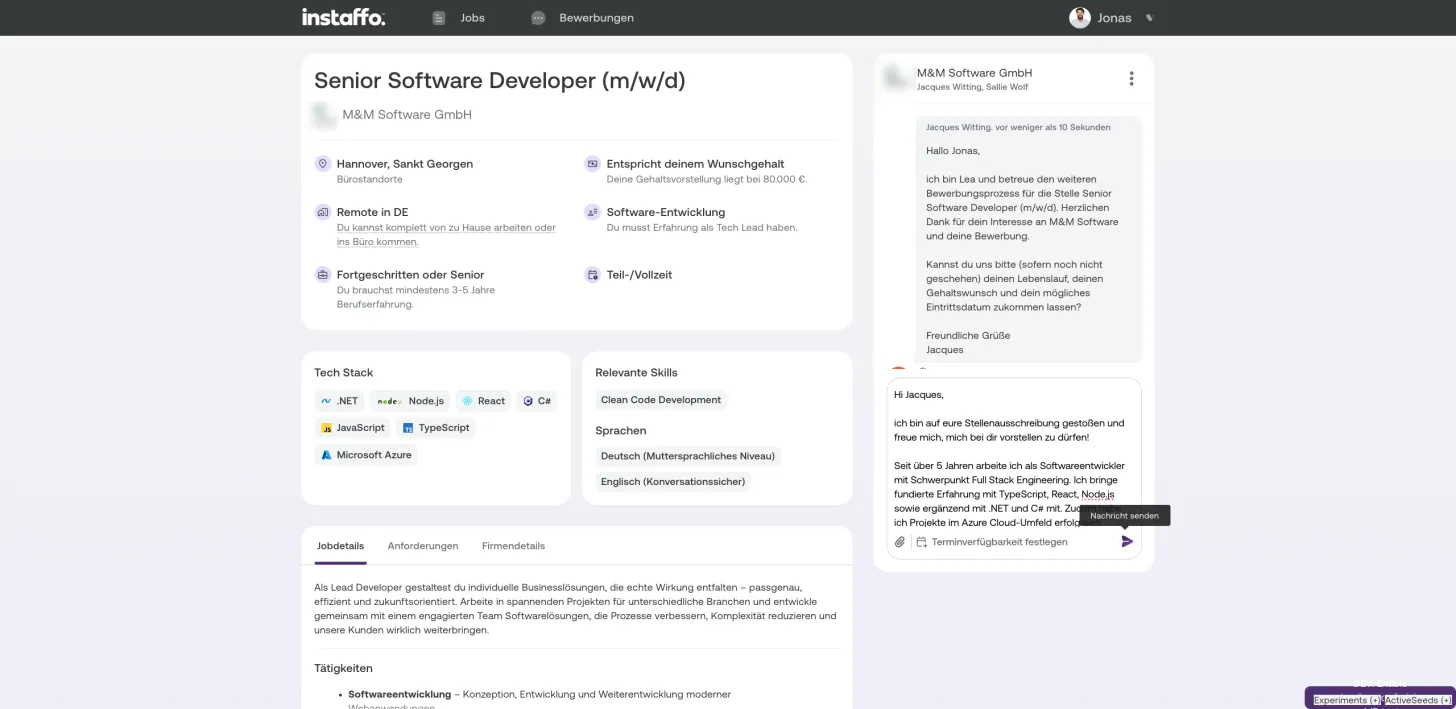1456x709 pixels.
Task: Select the Microsoft Azure tech stack tag
Action: 366,455
